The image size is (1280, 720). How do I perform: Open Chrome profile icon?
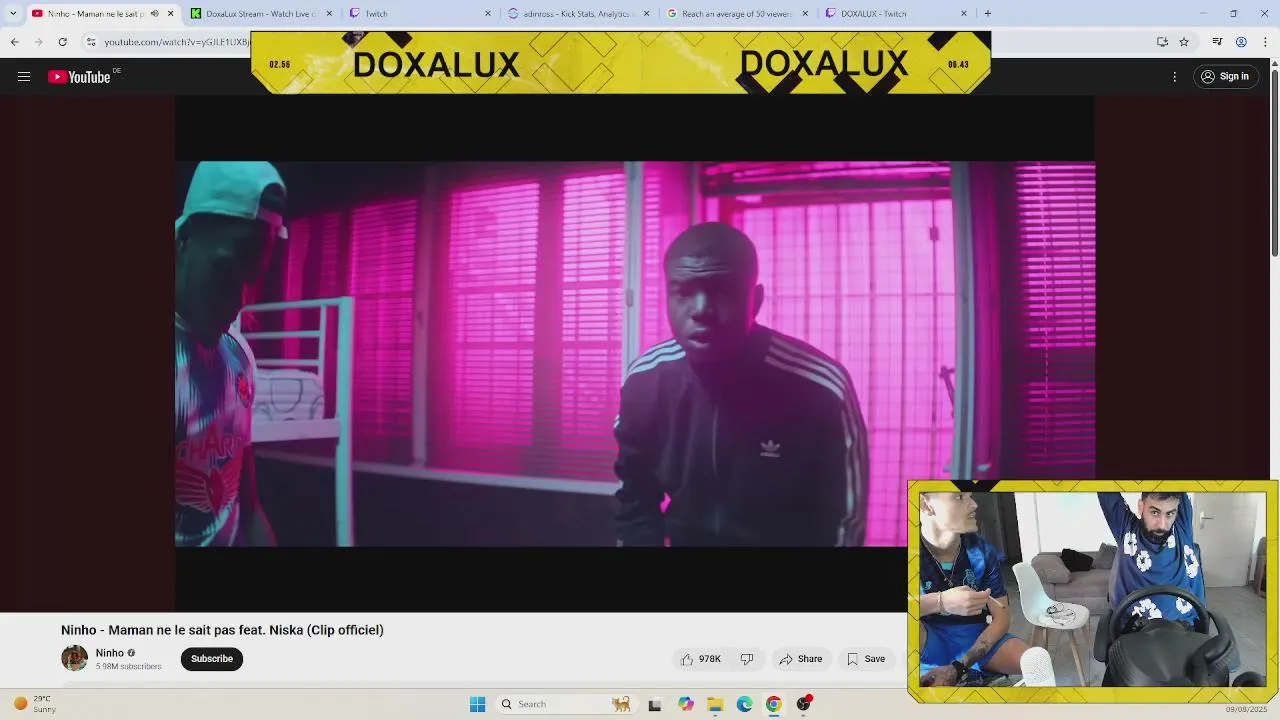pos(1241,42)
